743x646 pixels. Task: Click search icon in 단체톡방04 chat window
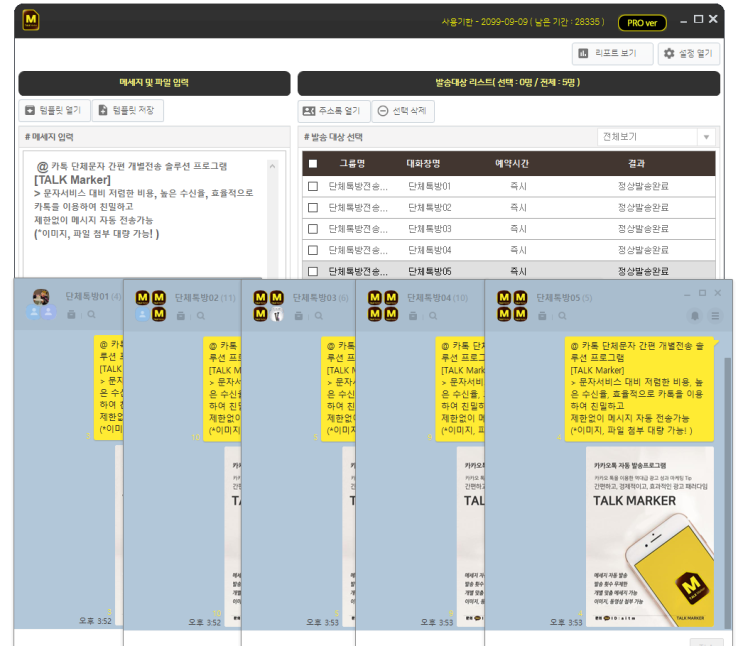433,316
